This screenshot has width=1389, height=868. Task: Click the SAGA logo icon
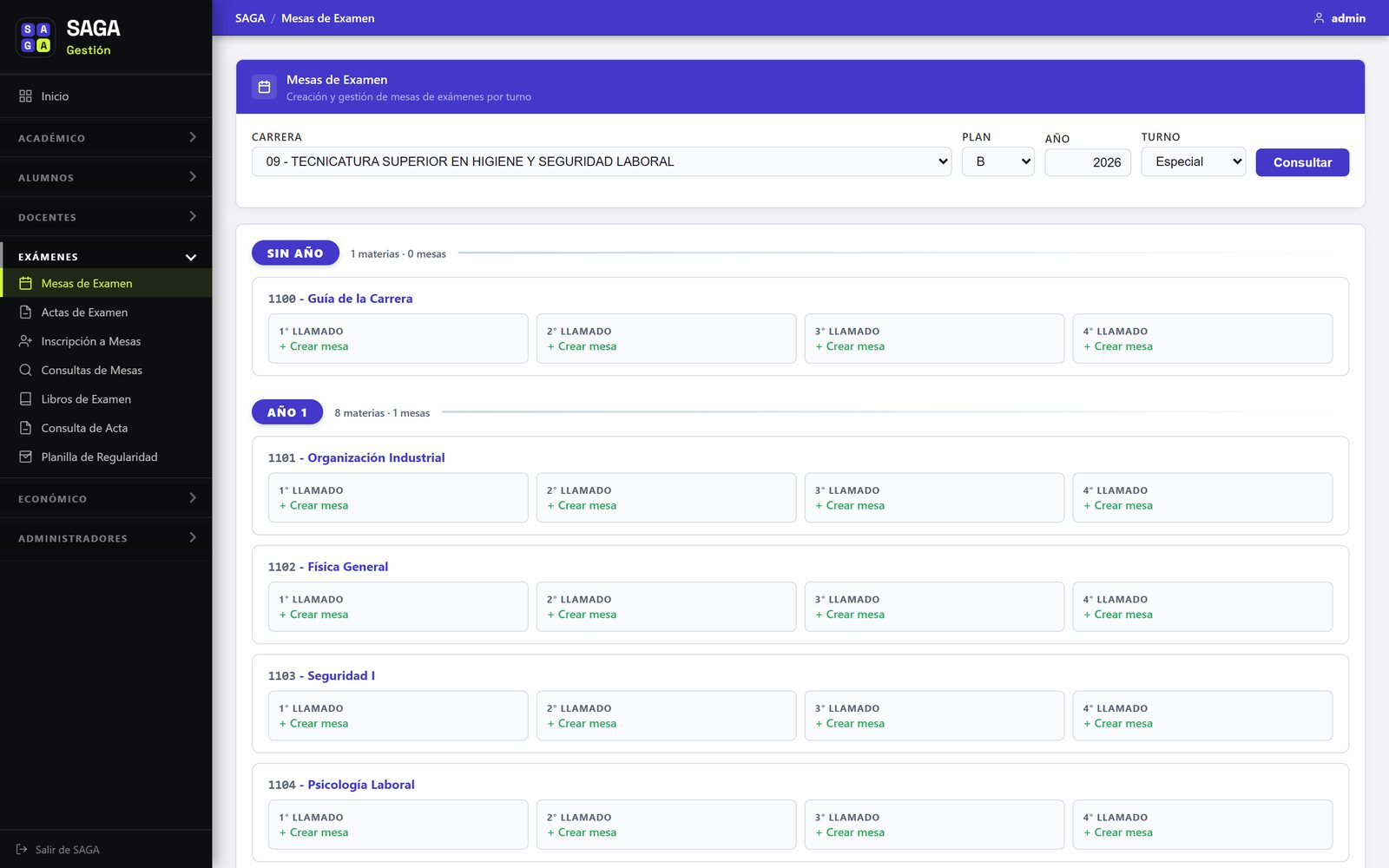tap(36, 37)
